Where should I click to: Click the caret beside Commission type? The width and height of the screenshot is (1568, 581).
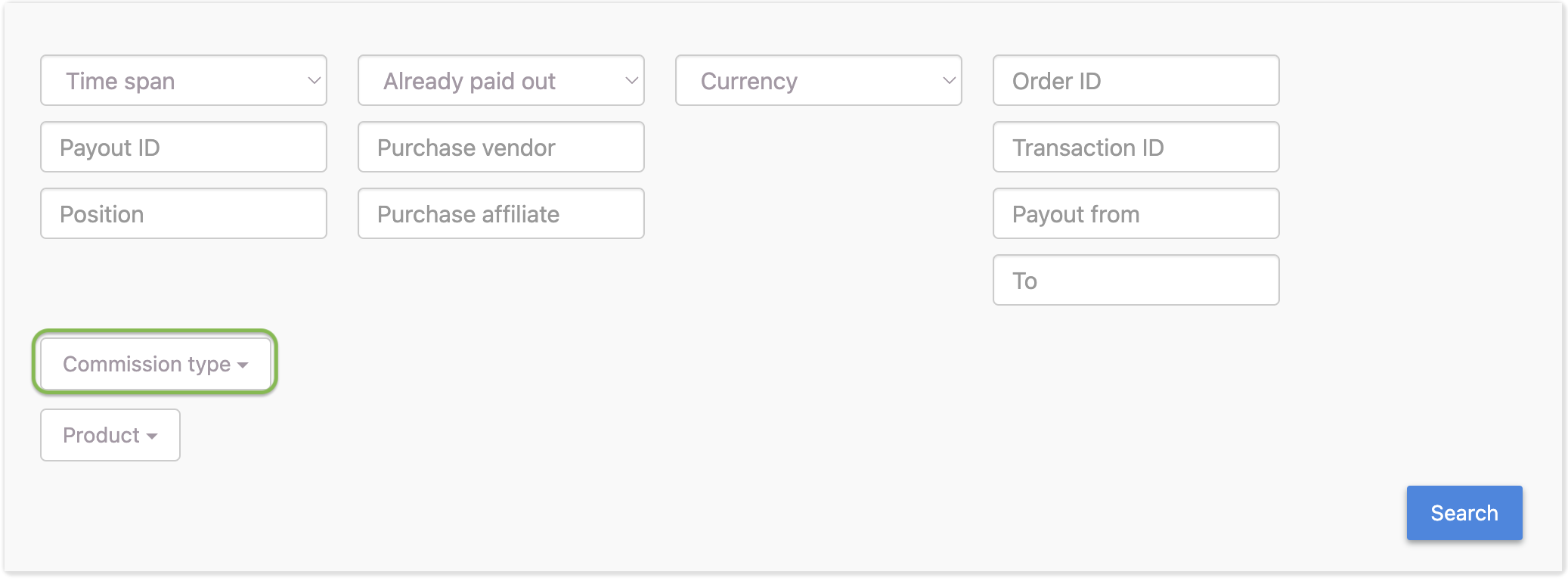point(243,365)
